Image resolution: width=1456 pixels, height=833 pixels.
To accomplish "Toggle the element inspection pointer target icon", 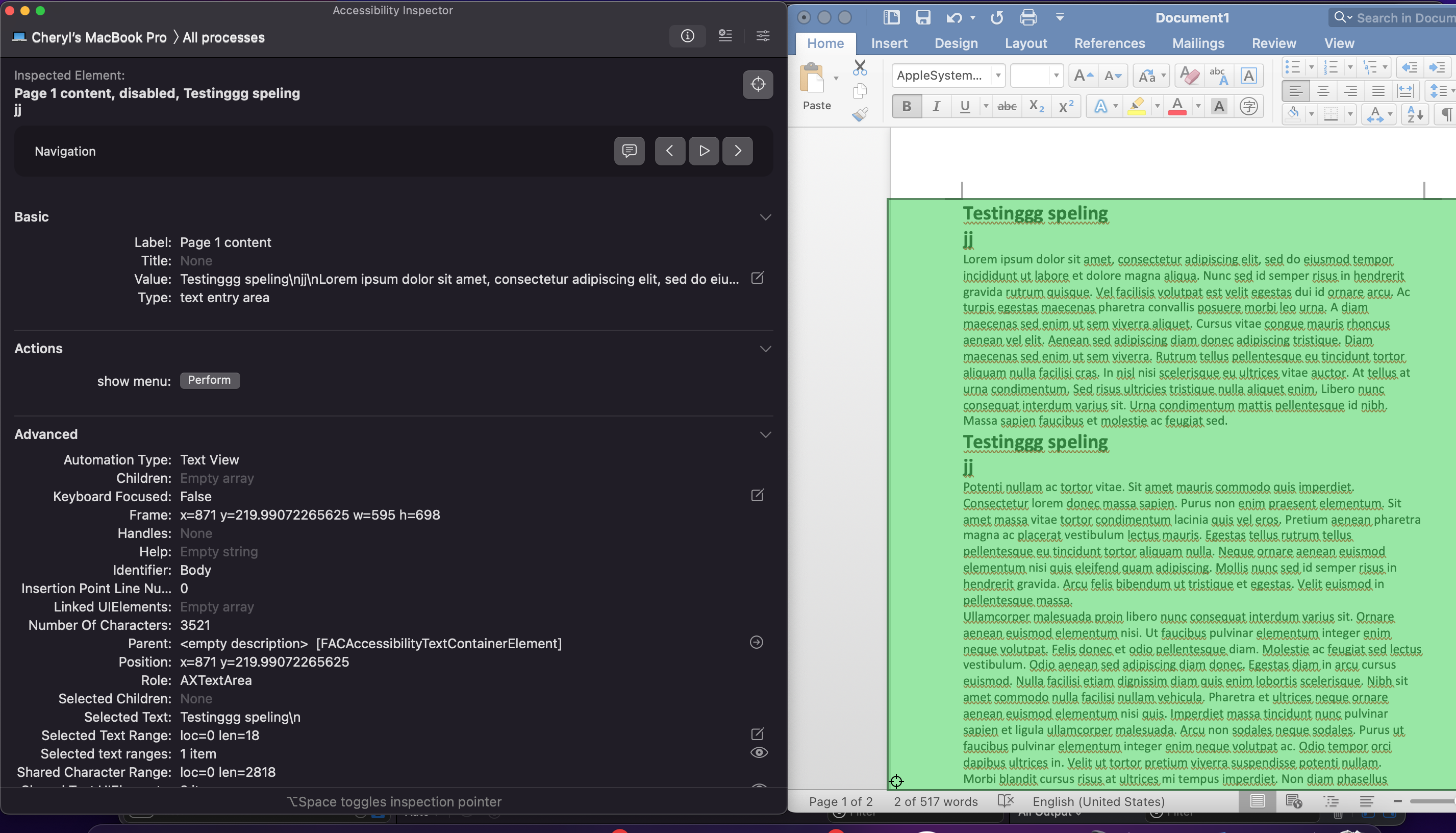I will pos(758,84).
